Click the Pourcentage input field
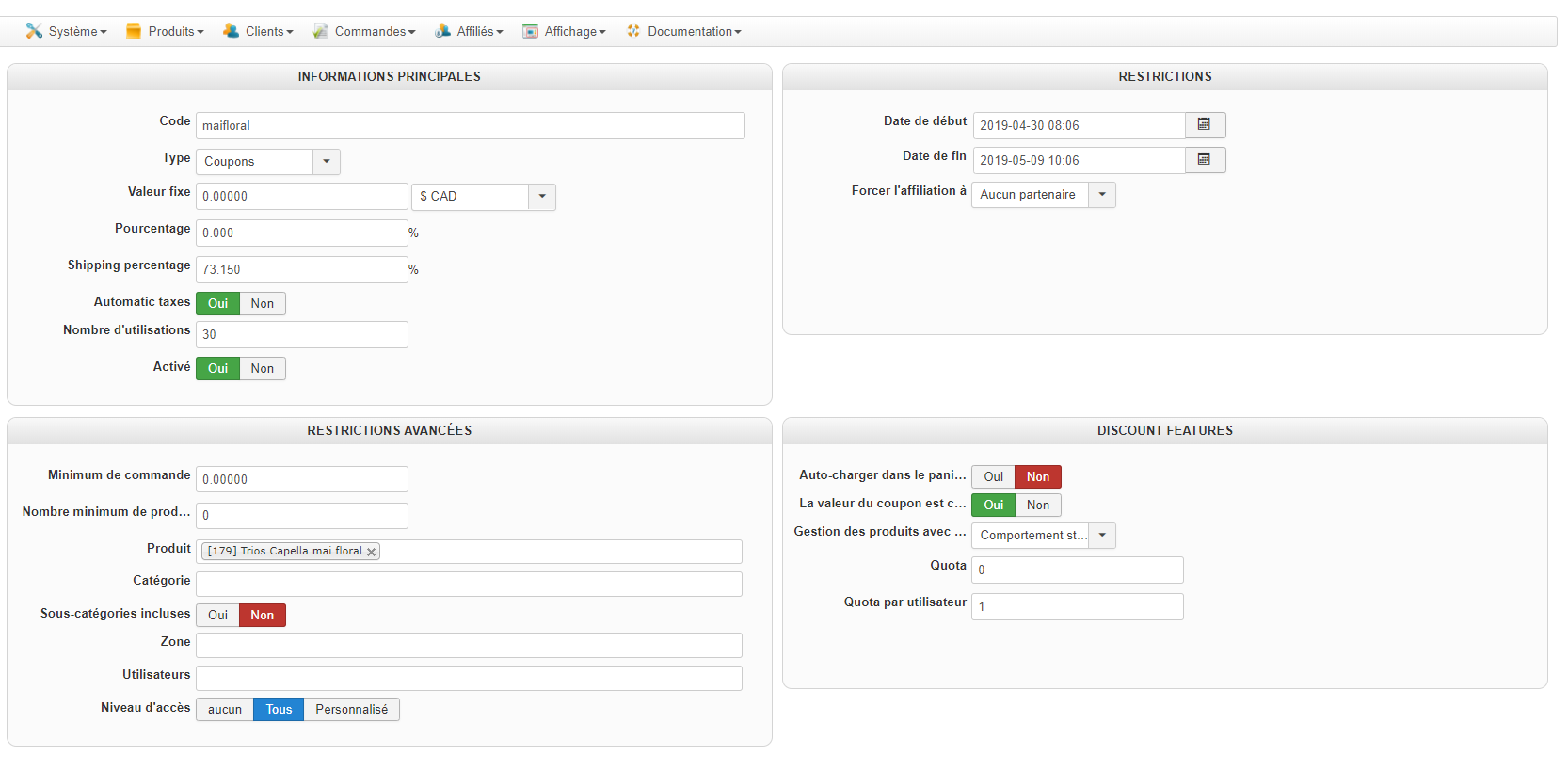This screenshot has height=771, width=1568. coord(302,233)
